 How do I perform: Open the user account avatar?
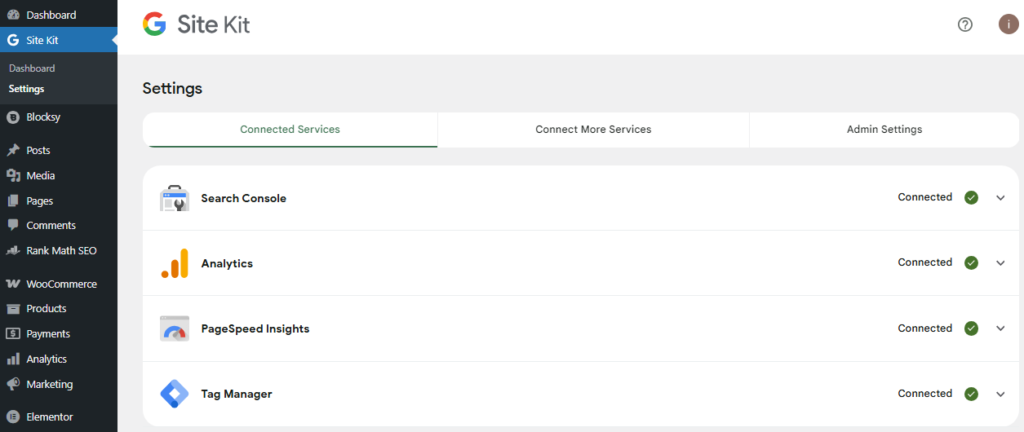[x=1008, y=25]
